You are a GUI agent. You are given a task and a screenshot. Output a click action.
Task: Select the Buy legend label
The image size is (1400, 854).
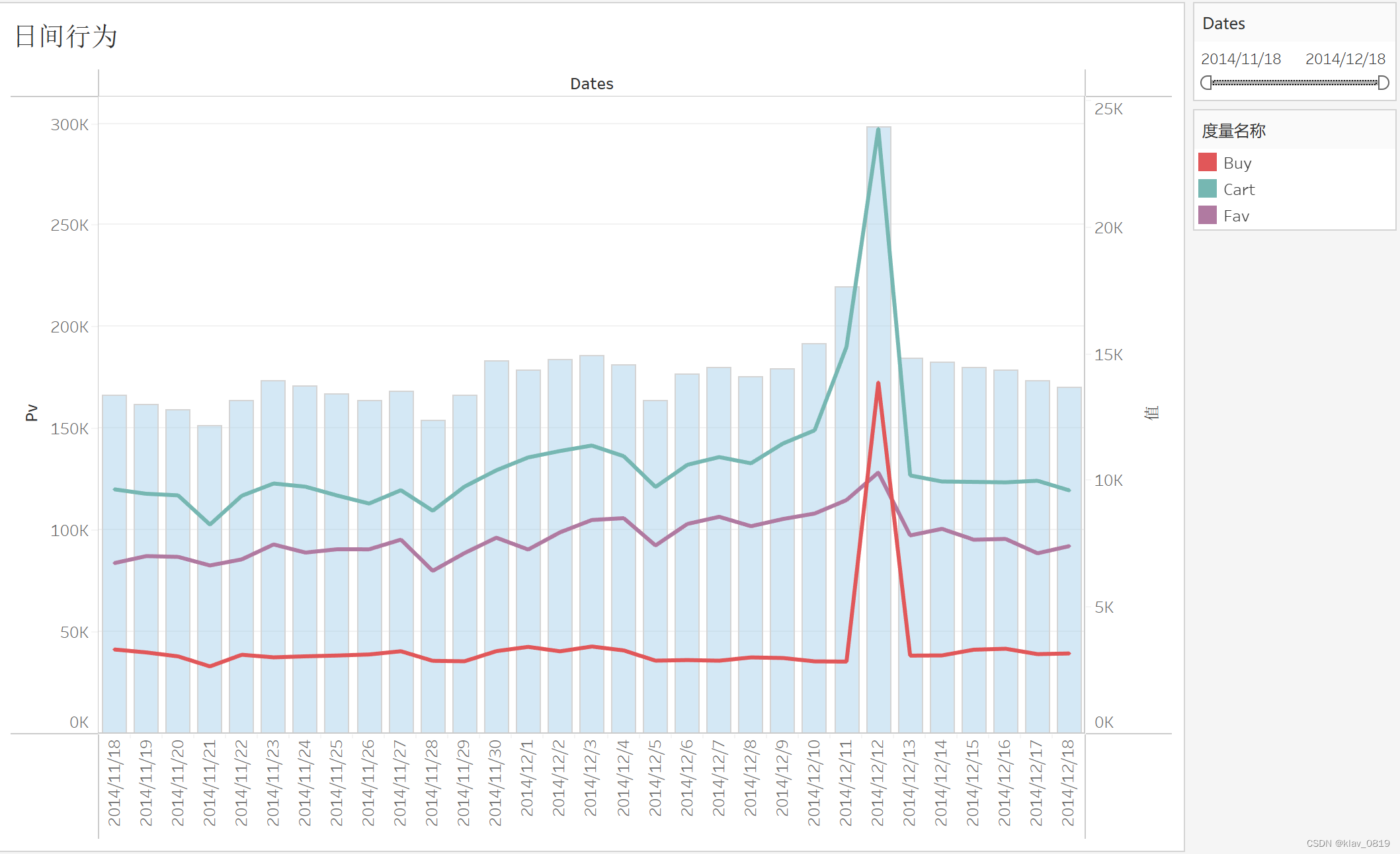click(x=1237, y=163)
